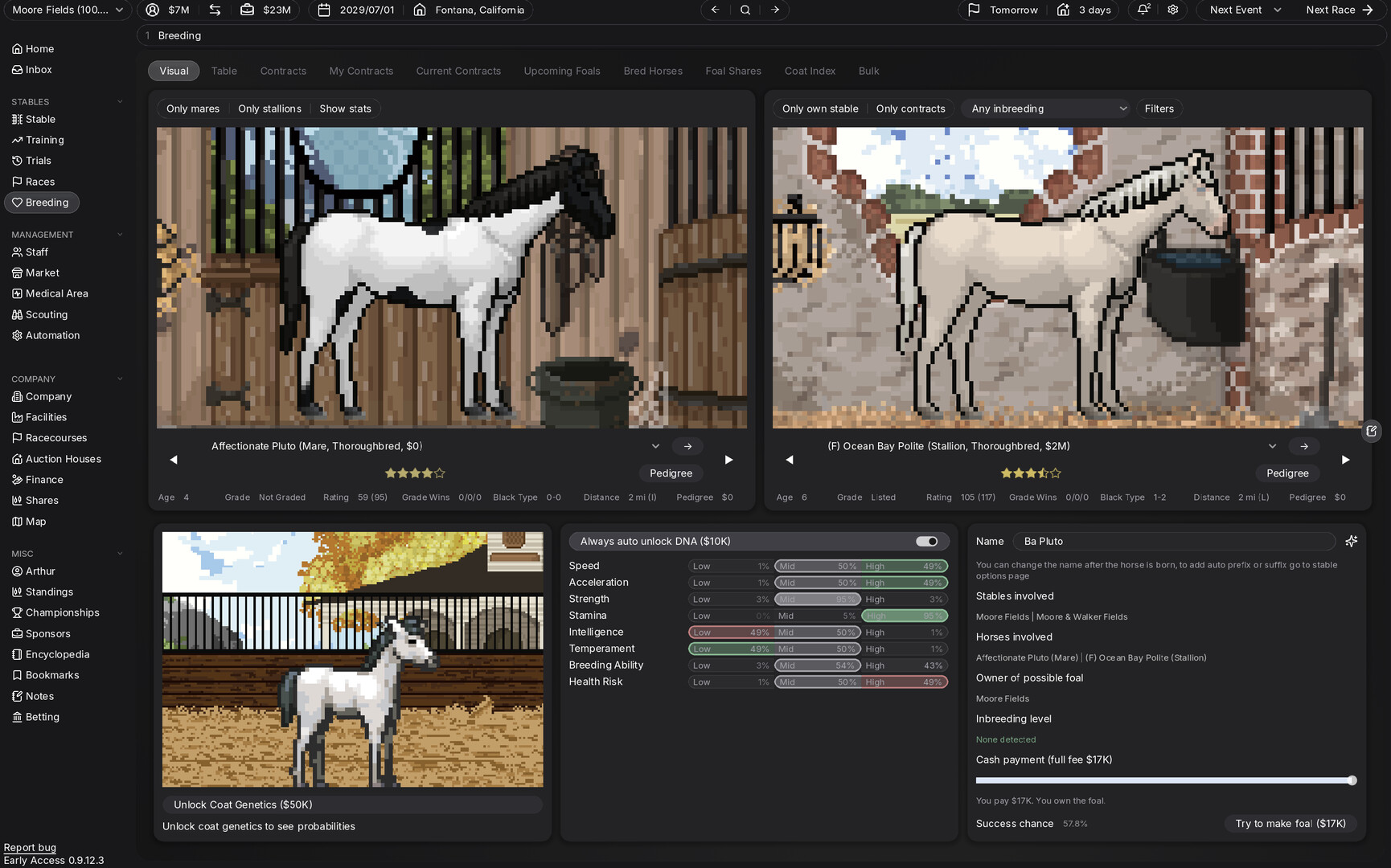
Task: Open Betting in the sidebar
Action: click(x=42, y=717)
